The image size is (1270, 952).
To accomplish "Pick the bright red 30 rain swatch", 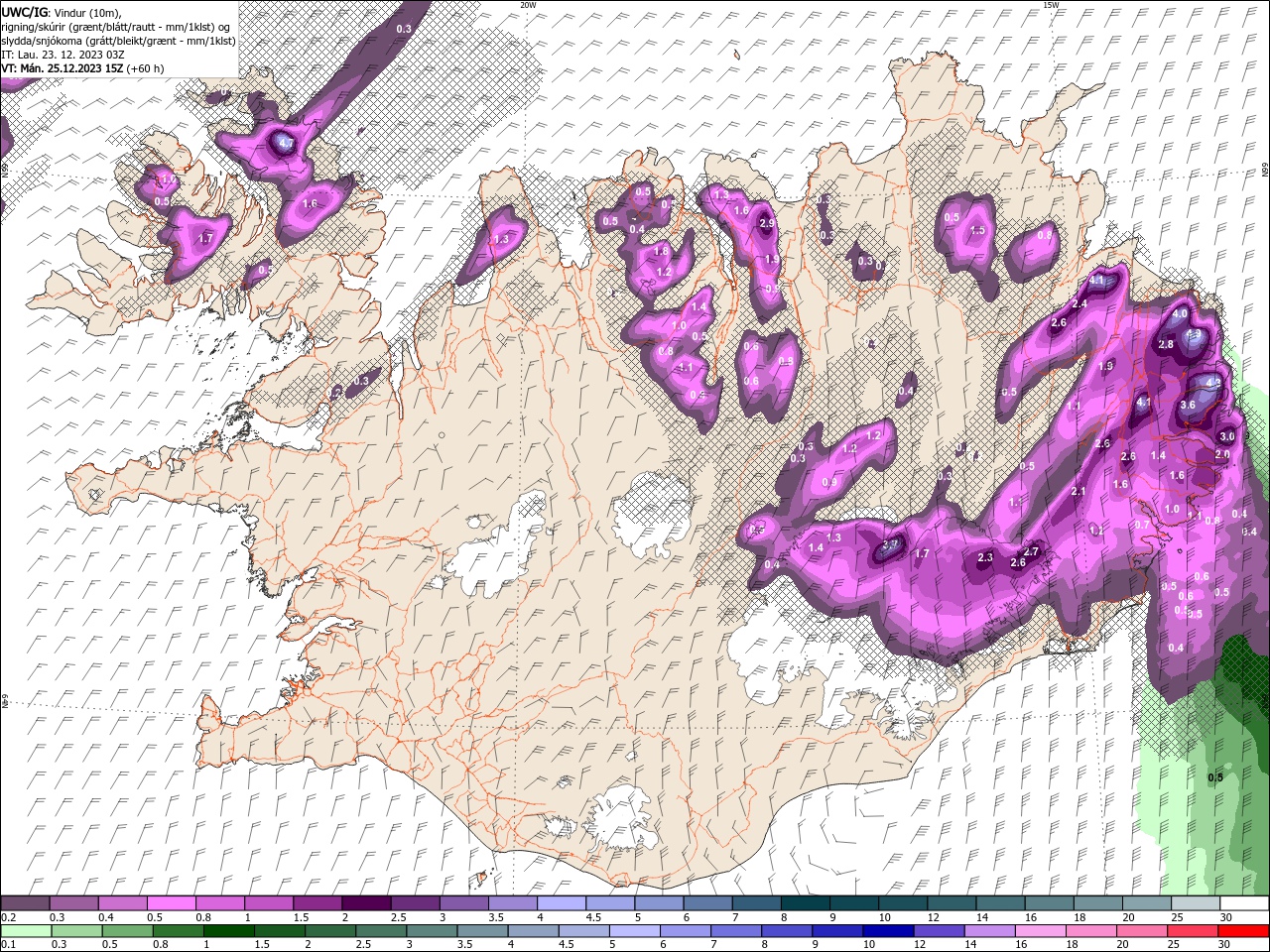I will tap(1243, 931).
